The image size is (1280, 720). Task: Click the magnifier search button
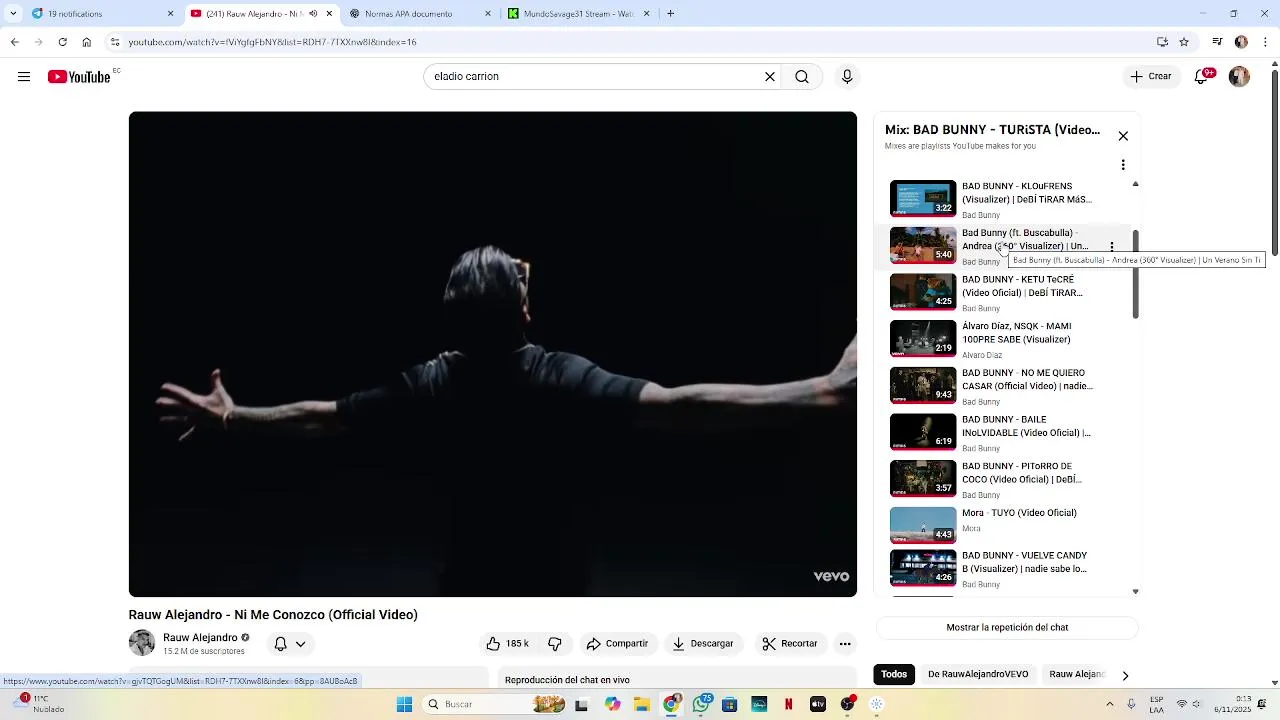(802, 77)
